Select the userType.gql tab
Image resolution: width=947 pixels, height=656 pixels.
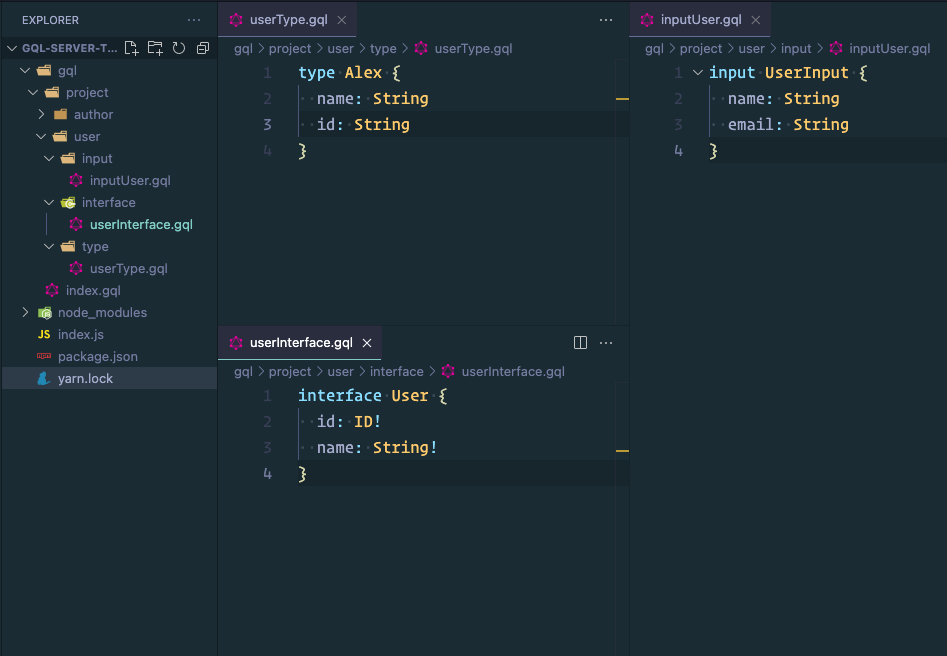point(287,20)
